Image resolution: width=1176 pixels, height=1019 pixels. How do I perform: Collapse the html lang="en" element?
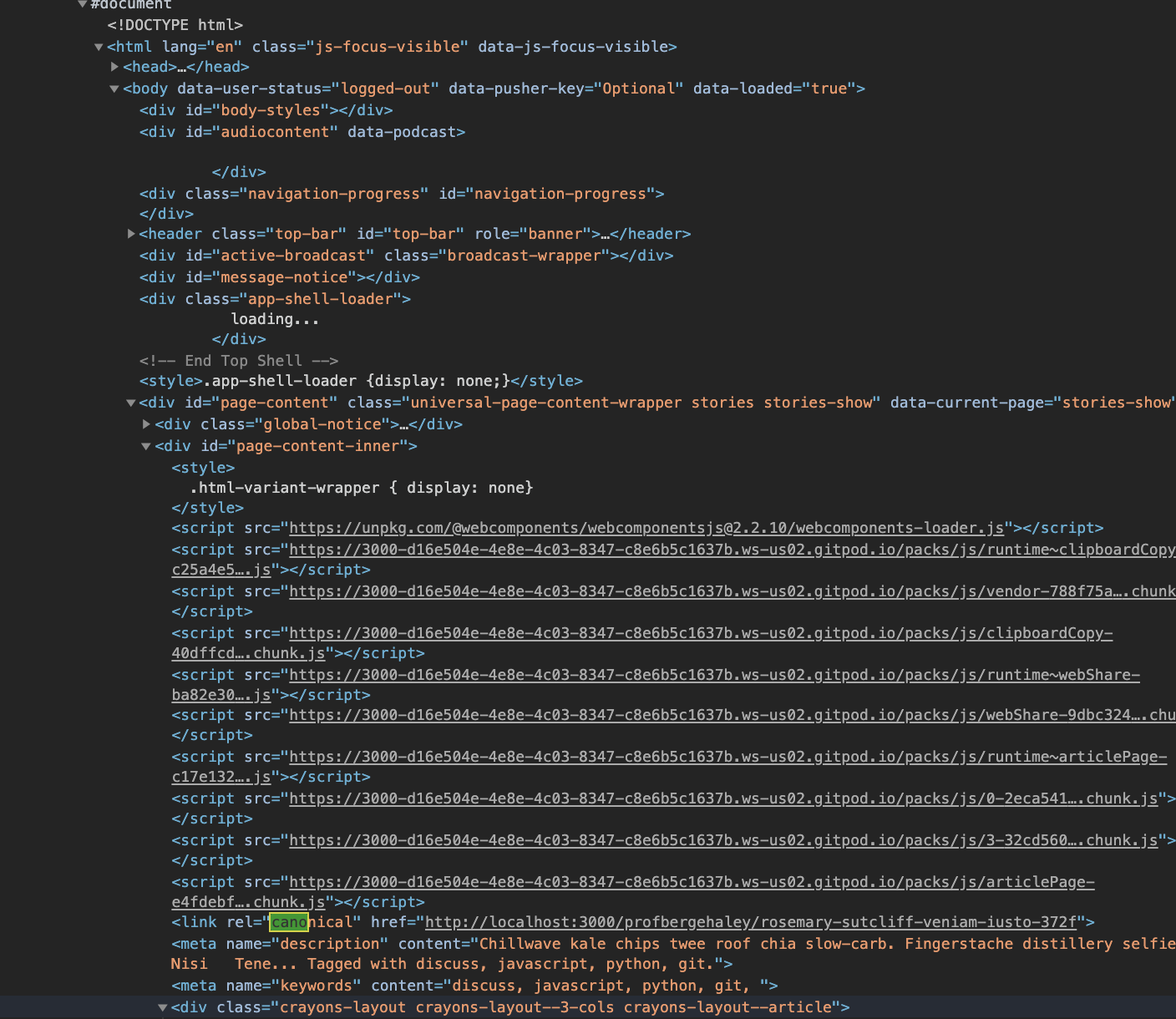(99, 47)
